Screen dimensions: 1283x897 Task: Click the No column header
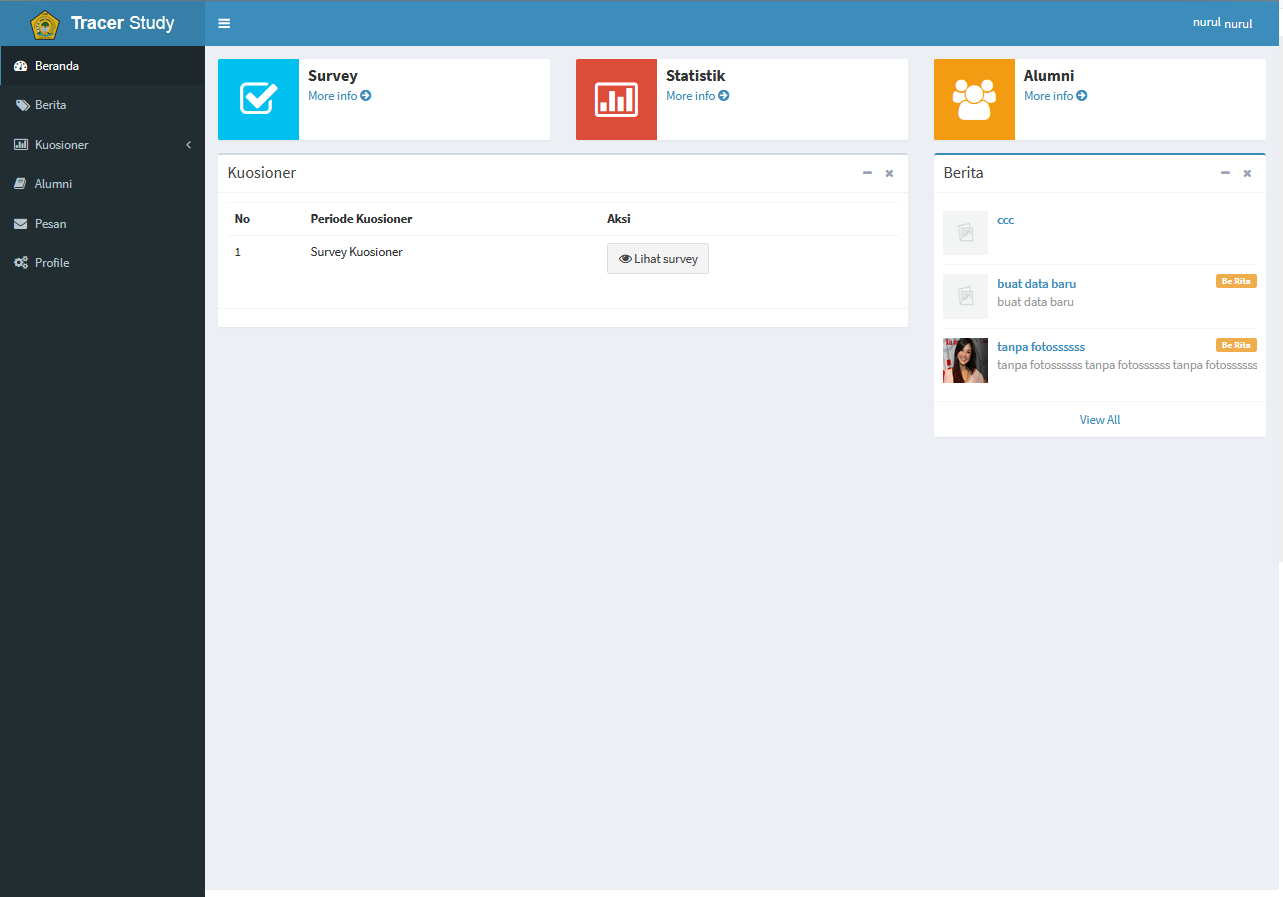(242, 219)
